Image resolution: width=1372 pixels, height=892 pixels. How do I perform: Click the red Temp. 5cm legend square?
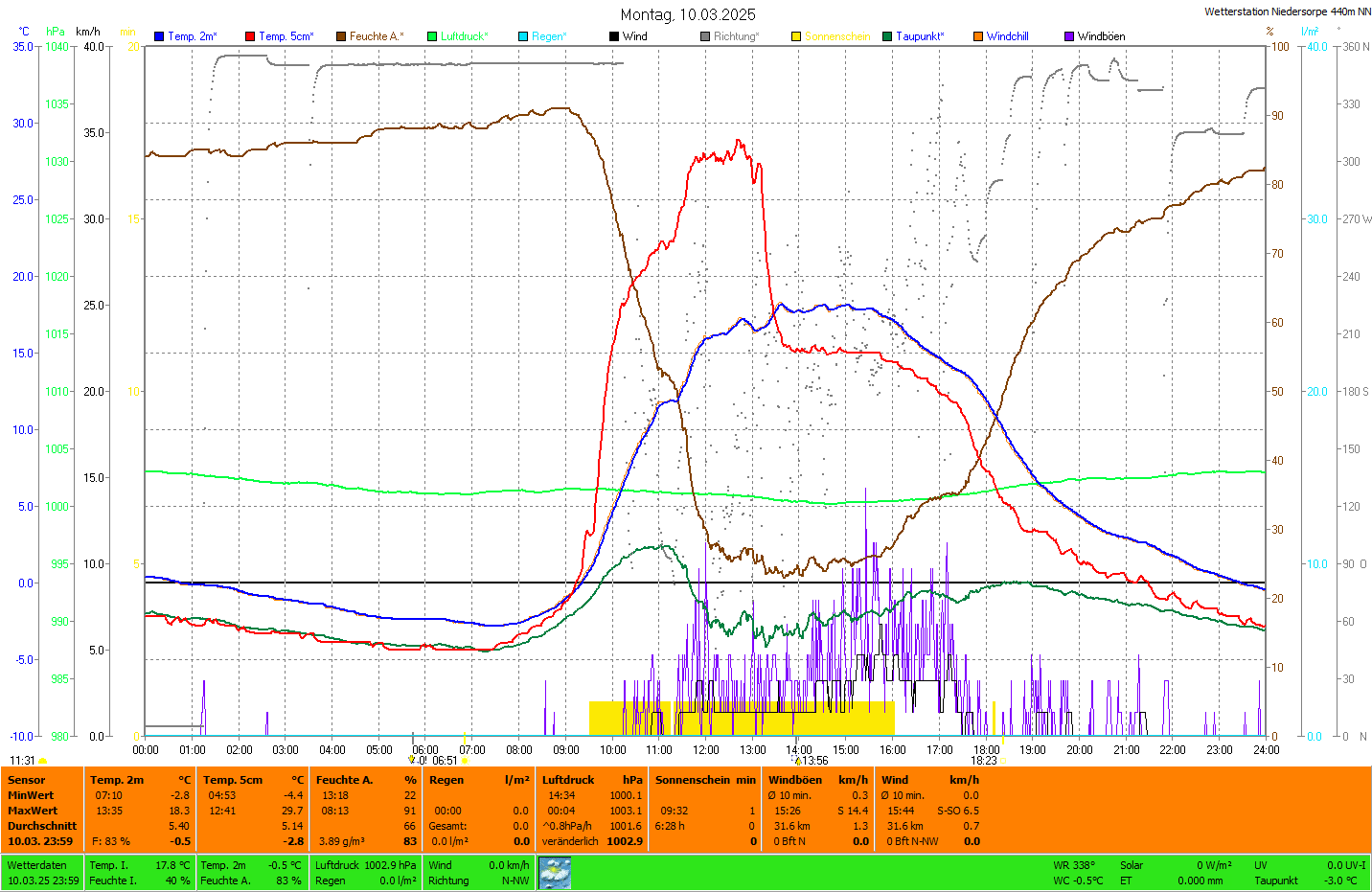click(x=250, y=36)
